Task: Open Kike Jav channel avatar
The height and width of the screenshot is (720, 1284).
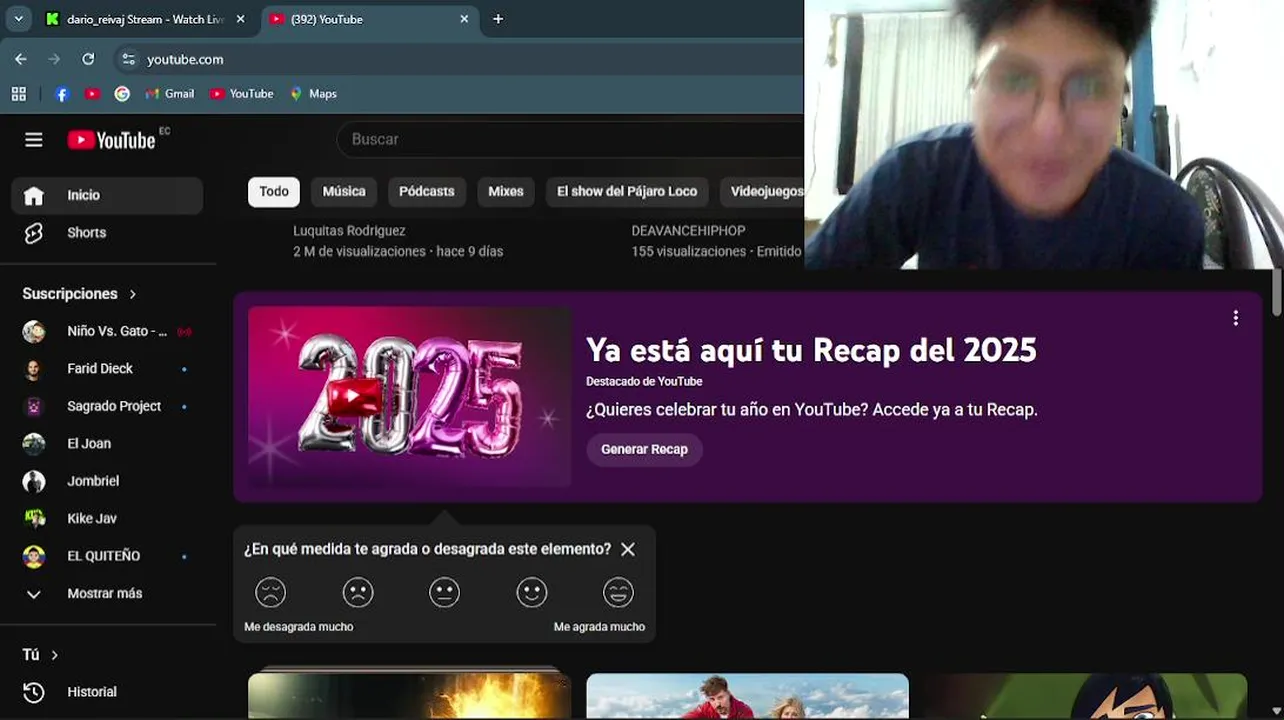Action: 34,519
